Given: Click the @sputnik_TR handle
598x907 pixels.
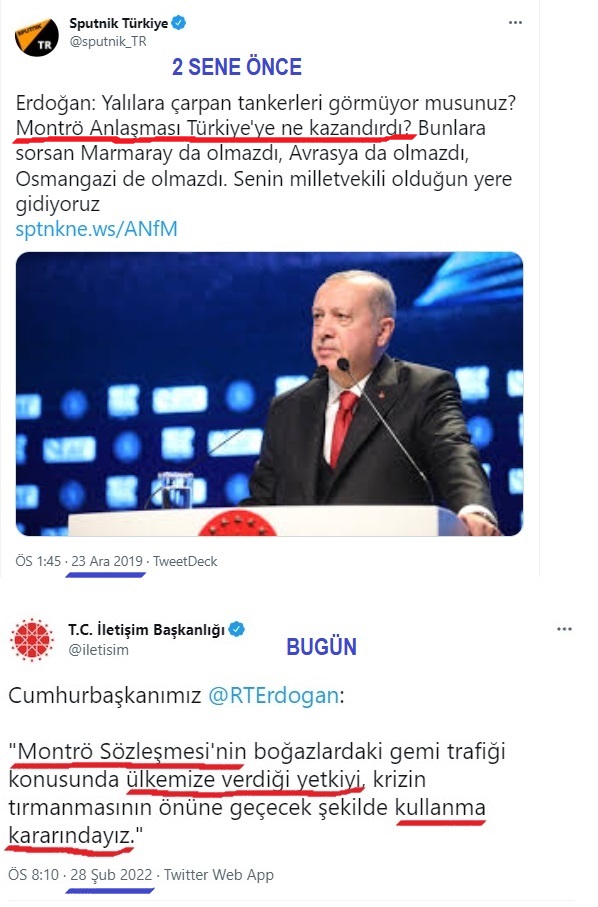Looking at the screenshot, I should 108,42.
